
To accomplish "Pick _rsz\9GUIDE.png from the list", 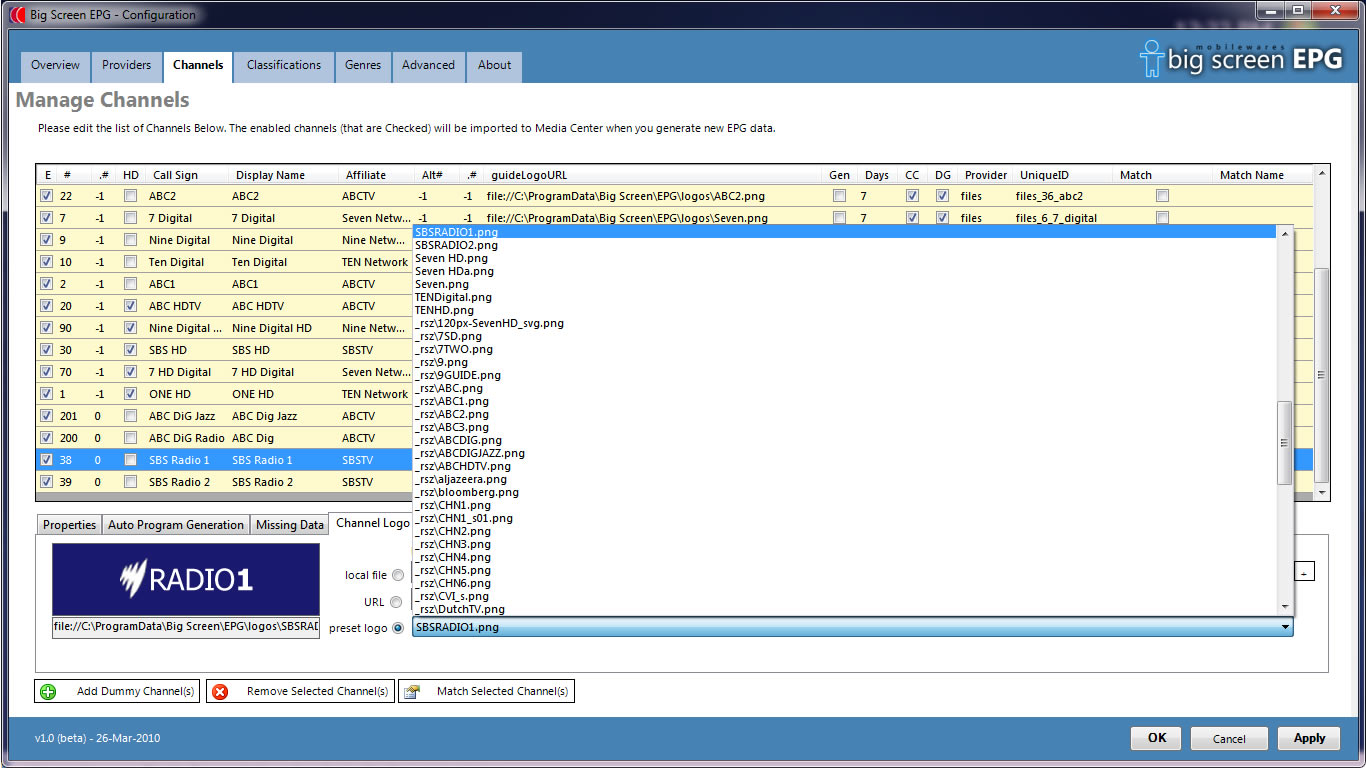I will pos(845,375).
